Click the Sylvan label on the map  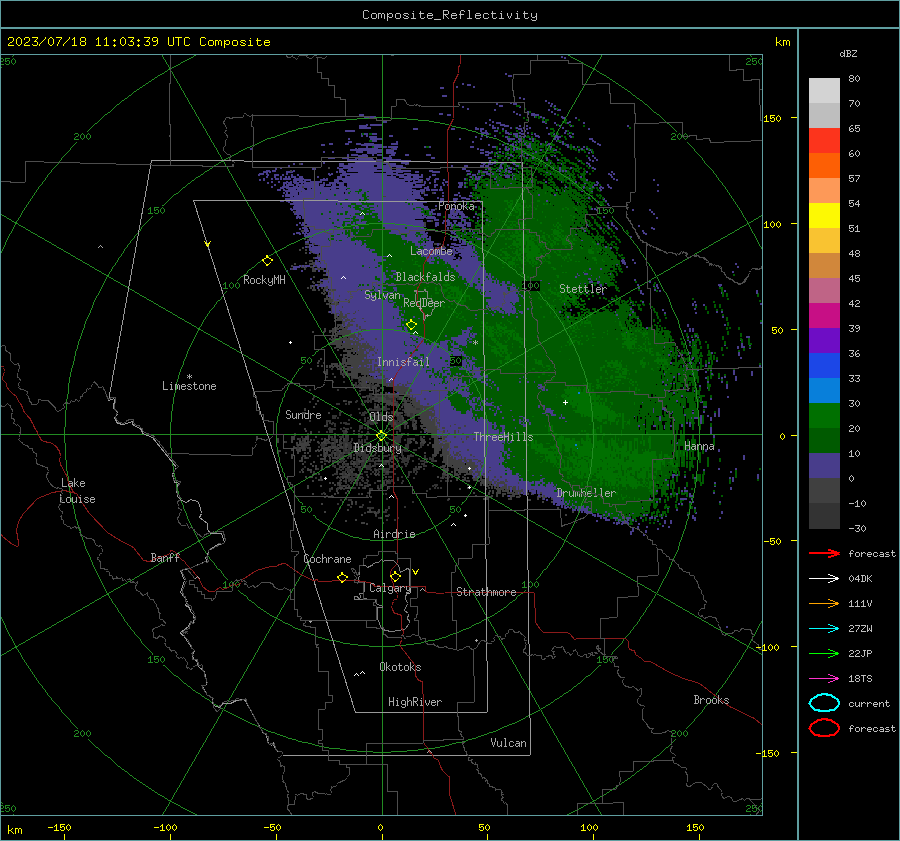tap(382, 296)
